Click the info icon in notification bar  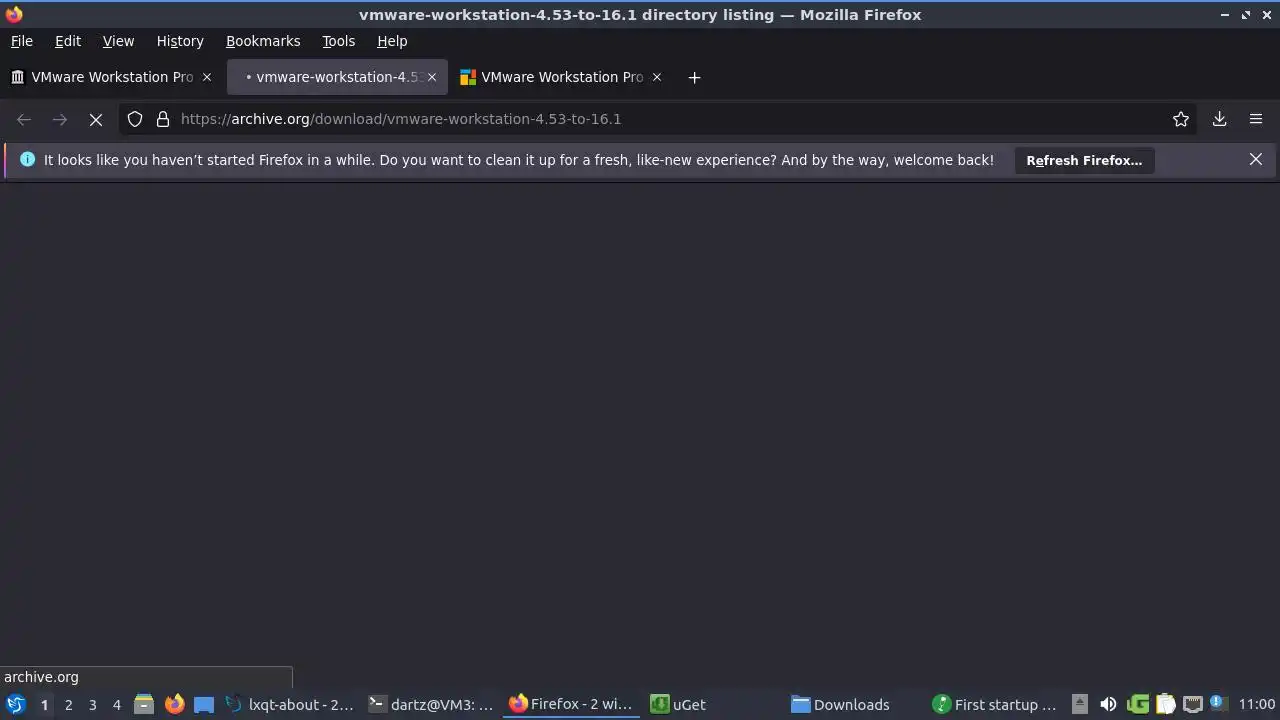tap(27, 159)
